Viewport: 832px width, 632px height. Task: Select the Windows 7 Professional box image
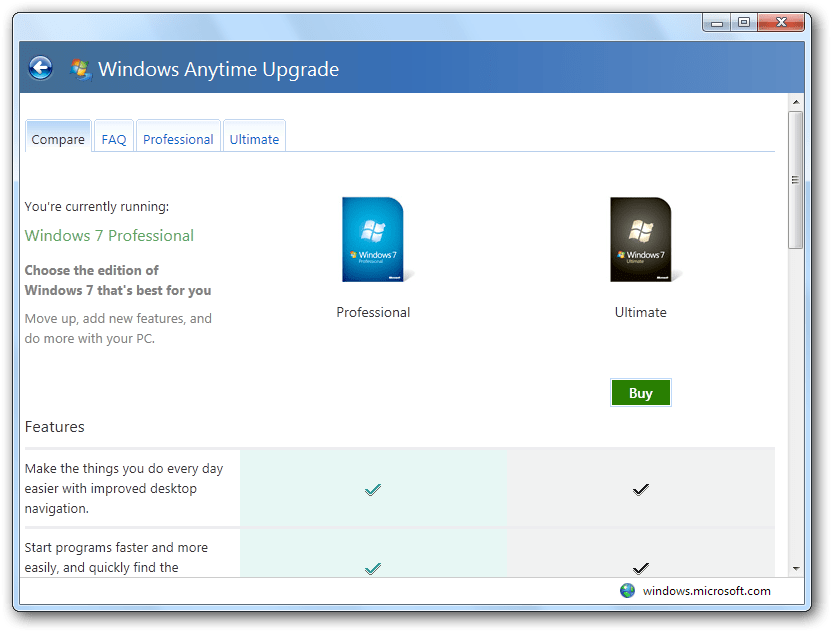point(374,239)
